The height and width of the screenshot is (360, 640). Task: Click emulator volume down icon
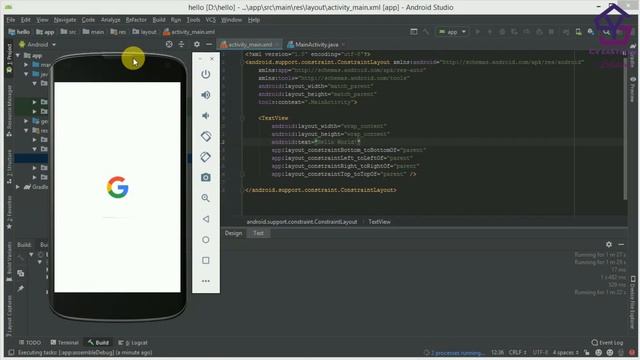click(x=206, y=116)
